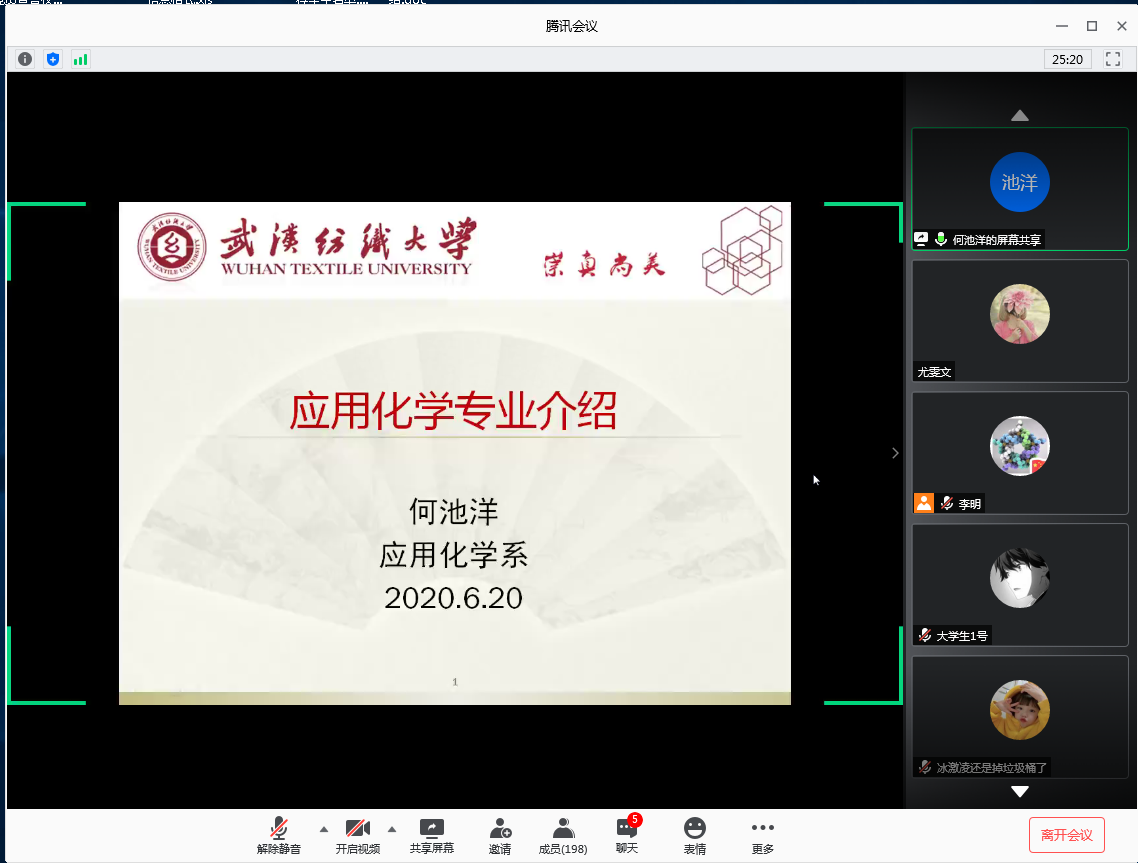Screen dimensions: 1138x863
Task: Open the 聊天 chat panel
Action: (x=627, y=835)
